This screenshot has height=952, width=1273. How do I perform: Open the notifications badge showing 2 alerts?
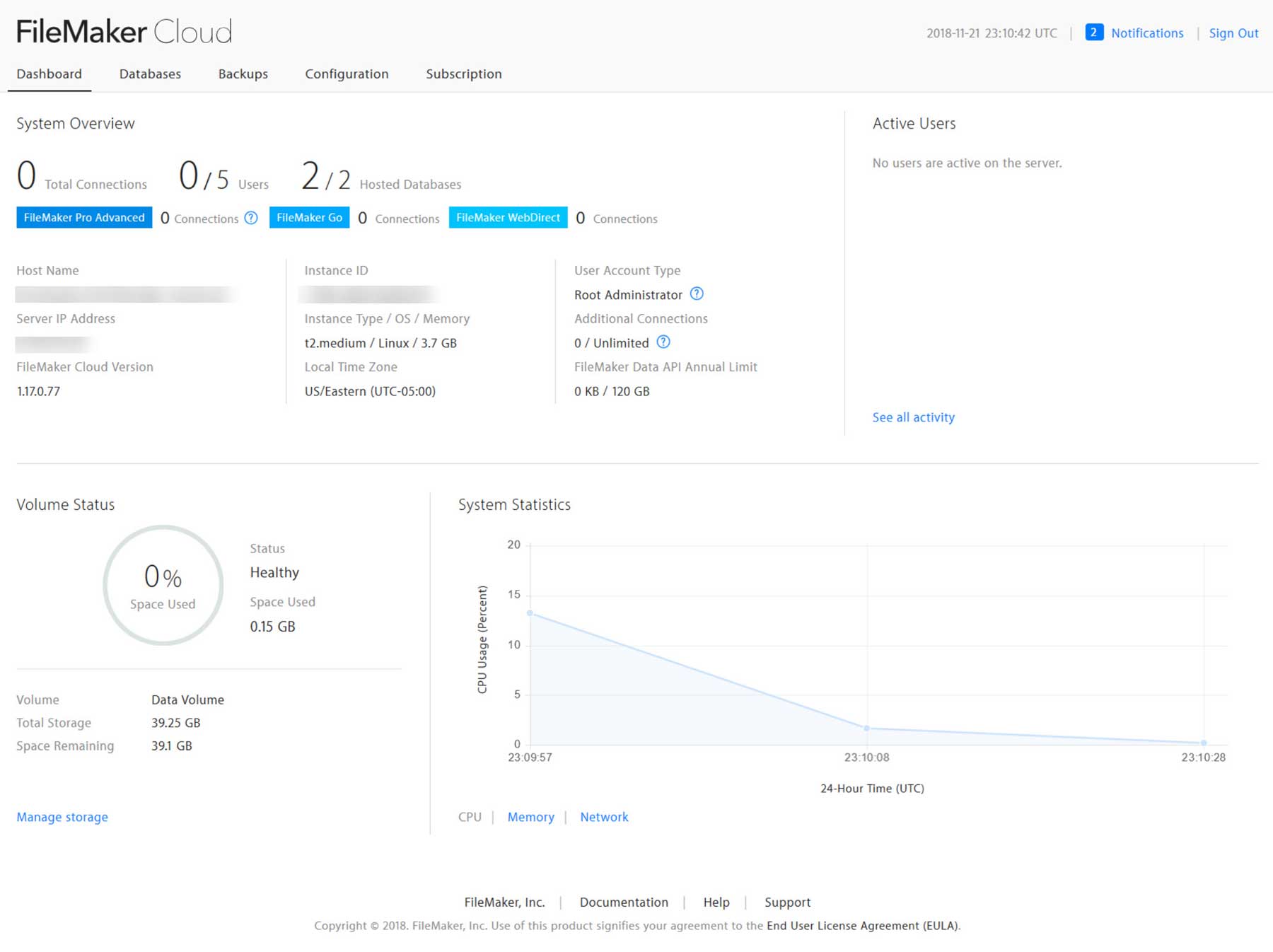(1094, 33)
